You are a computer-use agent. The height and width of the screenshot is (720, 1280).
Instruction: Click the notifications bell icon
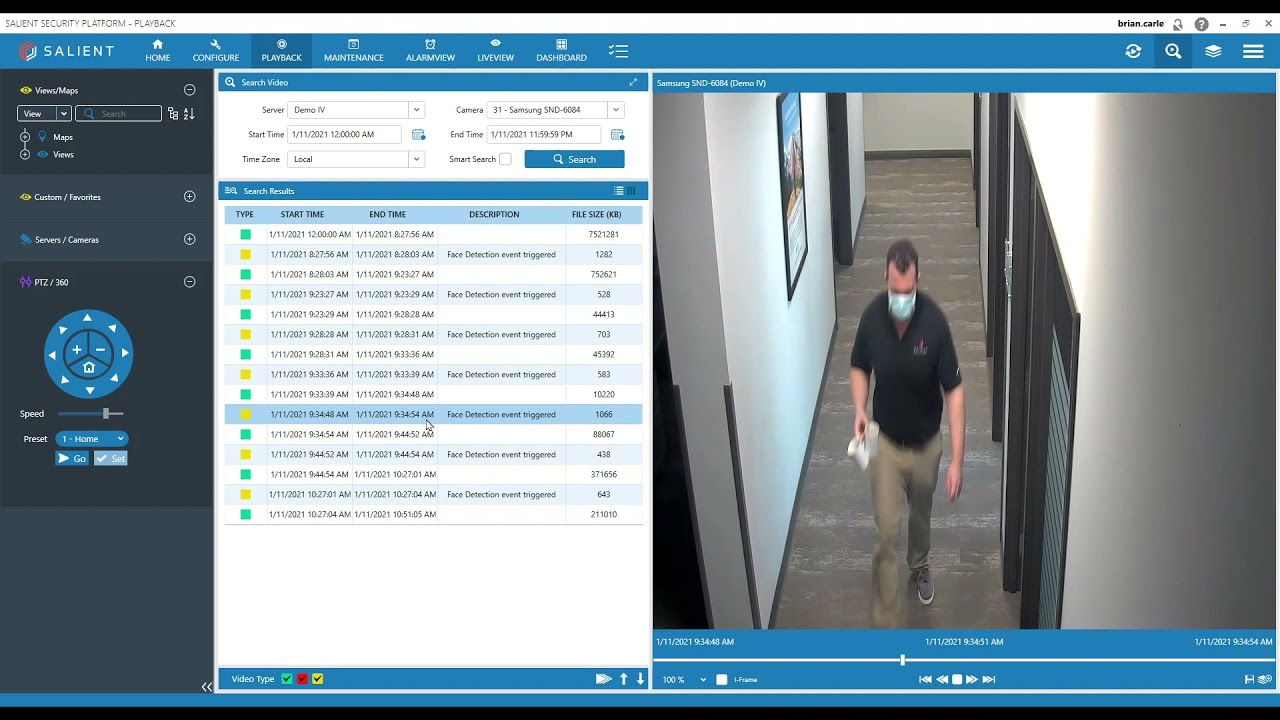[1178, 24]
